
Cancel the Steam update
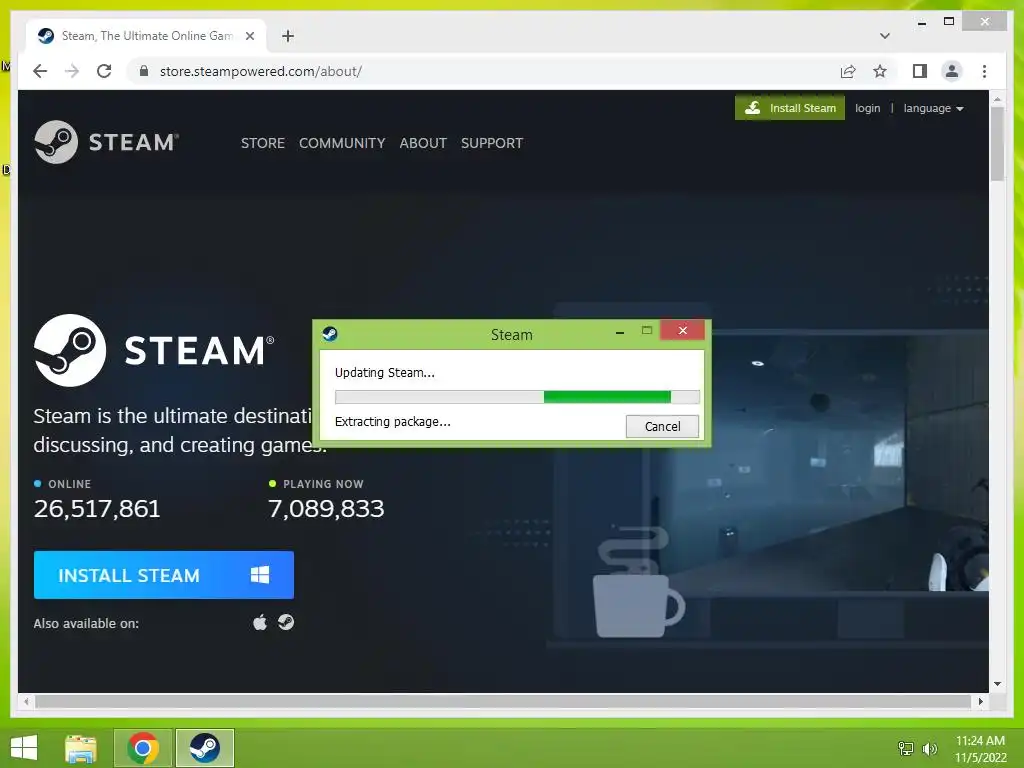(x=662, y=426)
